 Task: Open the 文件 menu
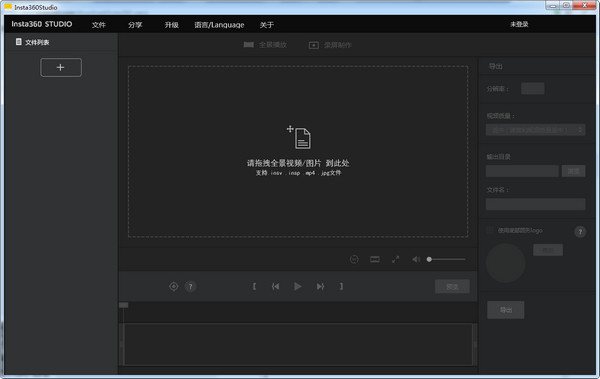coord(98,25)
